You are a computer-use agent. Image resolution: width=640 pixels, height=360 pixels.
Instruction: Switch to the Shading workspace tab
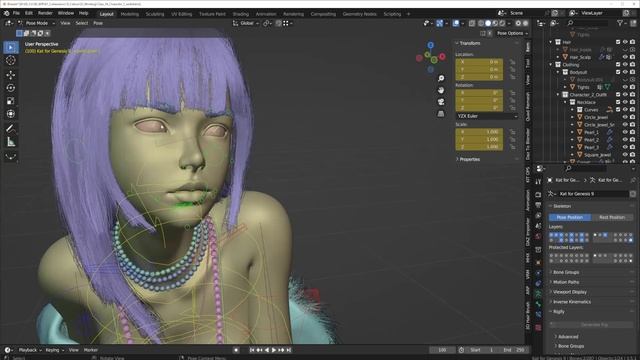[x=241, y=14]
